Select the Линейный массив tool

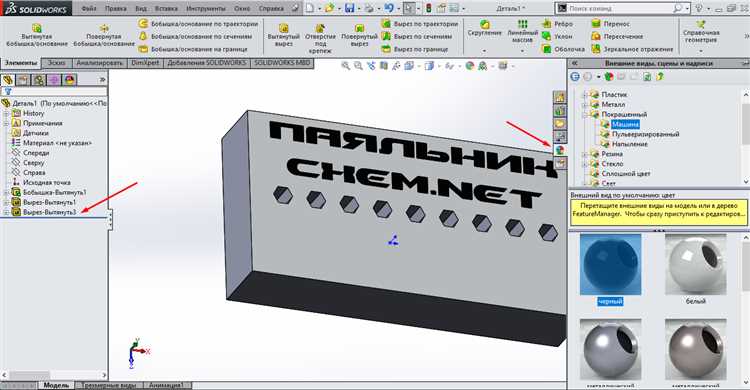pos(522,32)
